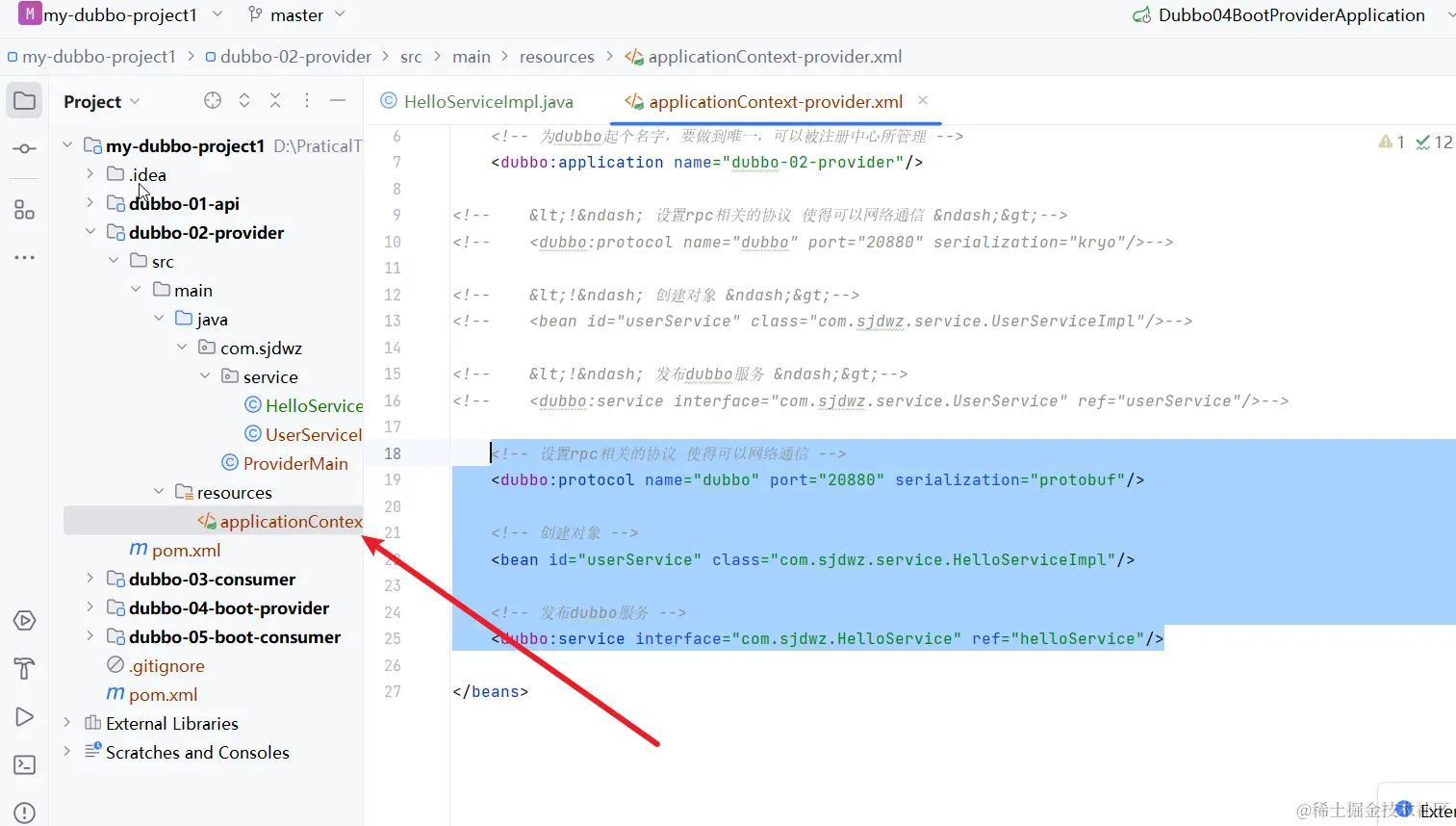Click line number 19 in gutter

click(393, 479)
